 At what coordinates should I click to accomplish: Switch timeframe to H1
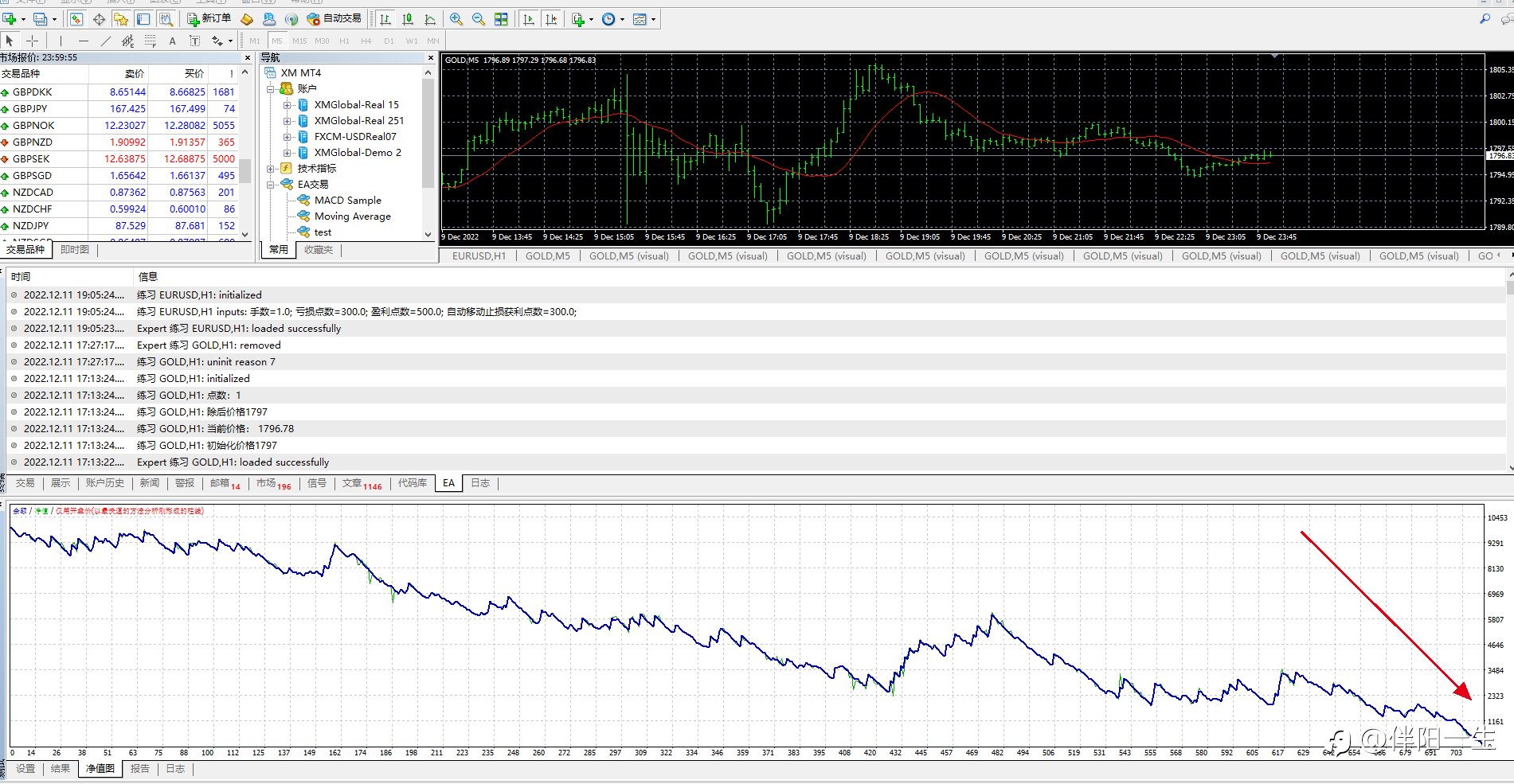[x=344, y=41]
